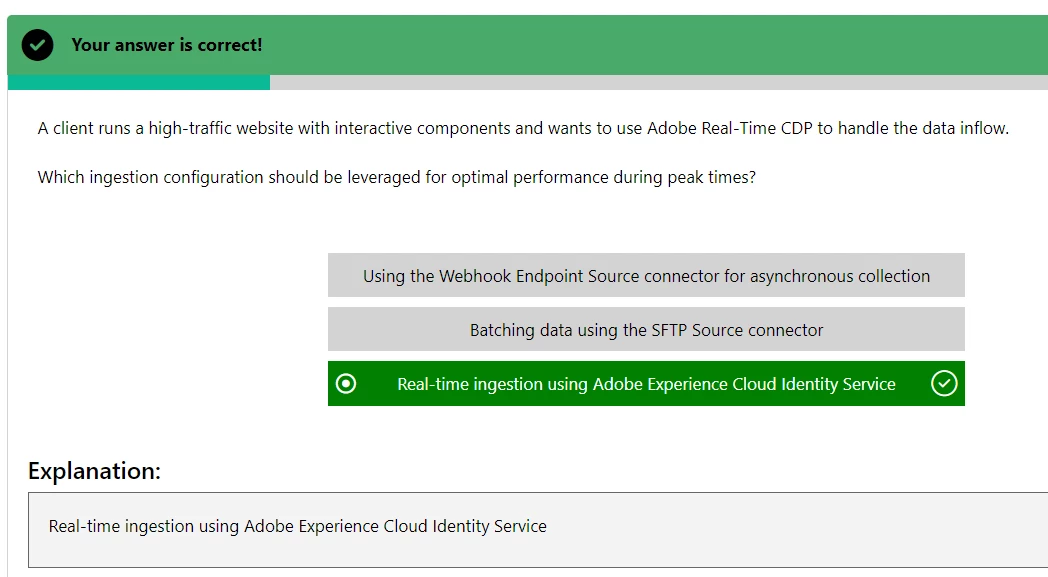The image size is (1048, 577).
Task: Click the Explanation heading
Action: coord(94,471)
